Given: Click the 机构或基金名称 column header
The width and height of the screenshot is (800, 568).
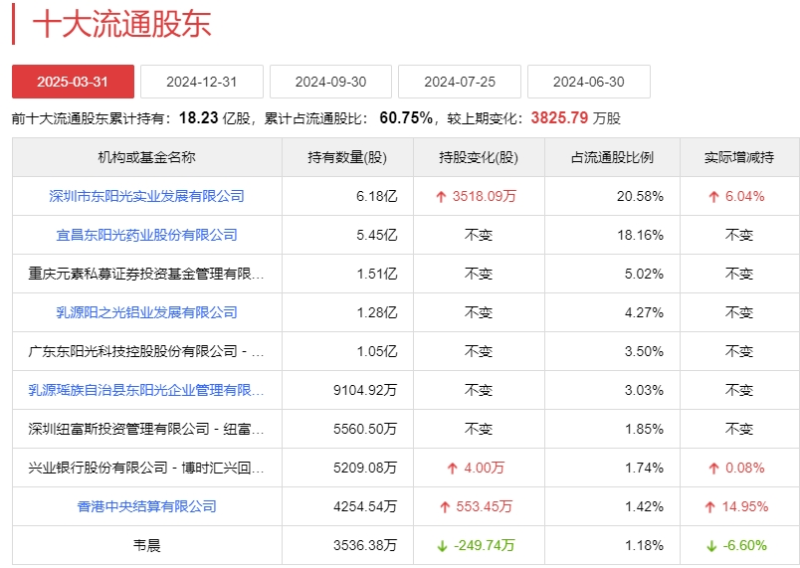Looking at the screenshot, I should click(147, 157).
